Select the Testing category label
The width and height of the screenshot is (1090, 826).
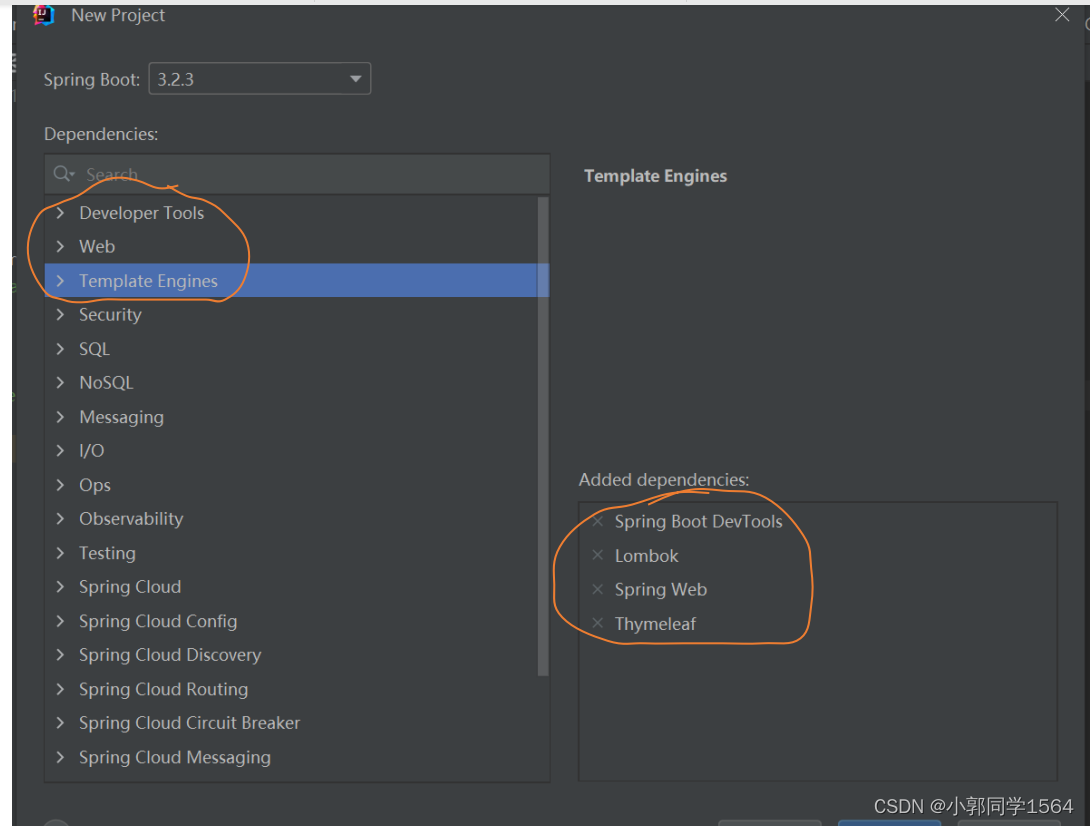[107, 553]
